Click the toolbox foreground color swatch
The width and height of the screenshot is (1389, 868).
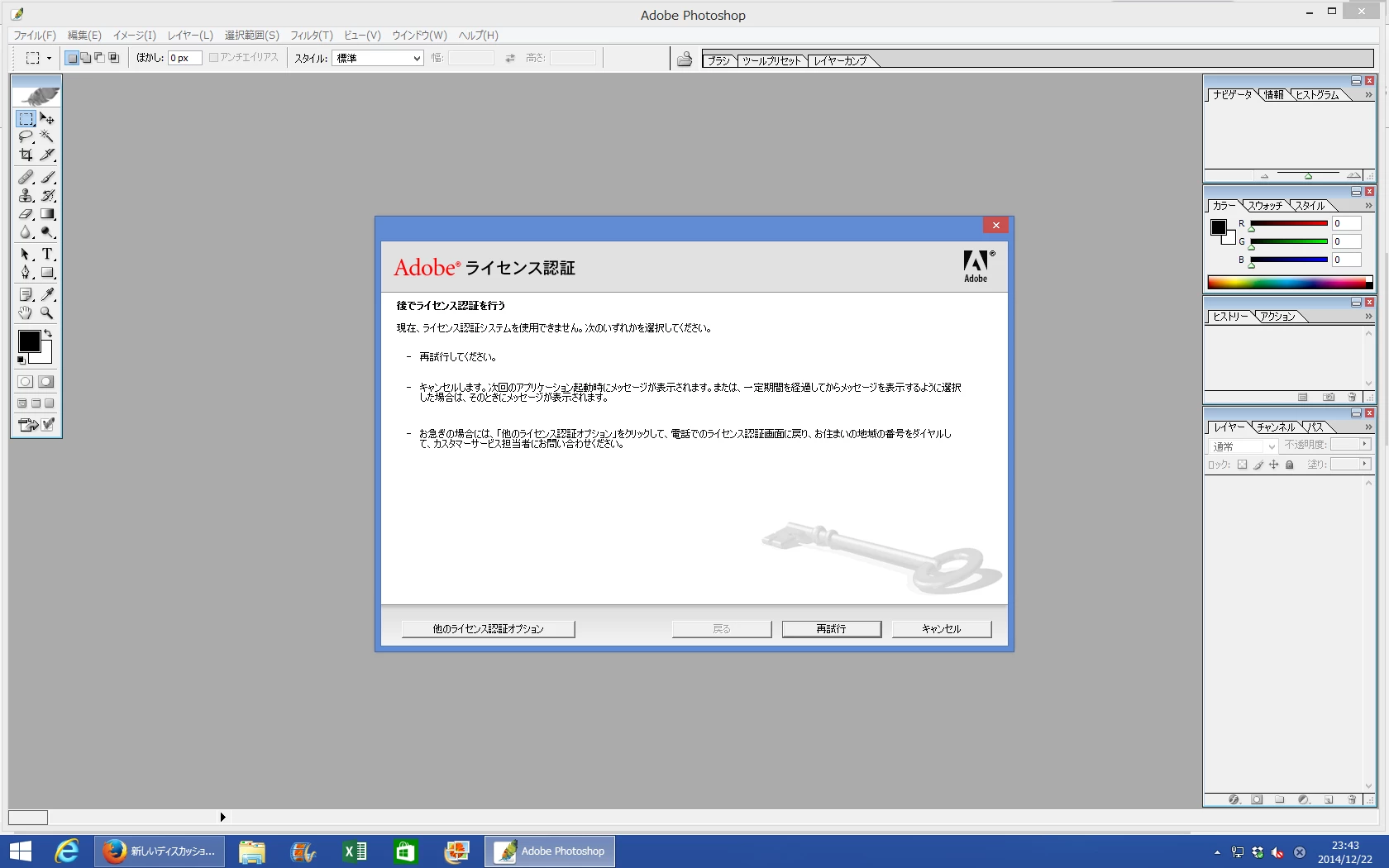coord(30,341)
